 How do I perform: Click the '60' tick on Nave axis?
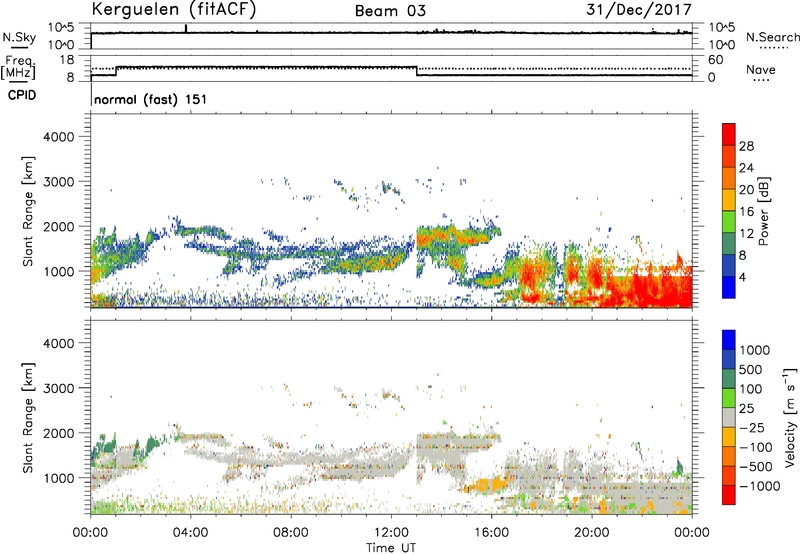point(715,60)
